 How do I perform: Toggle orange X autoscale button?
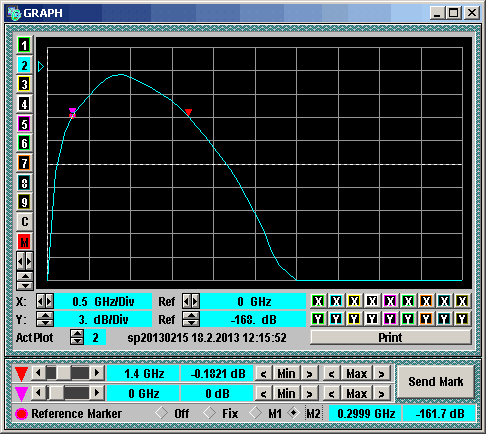(426, 301)
